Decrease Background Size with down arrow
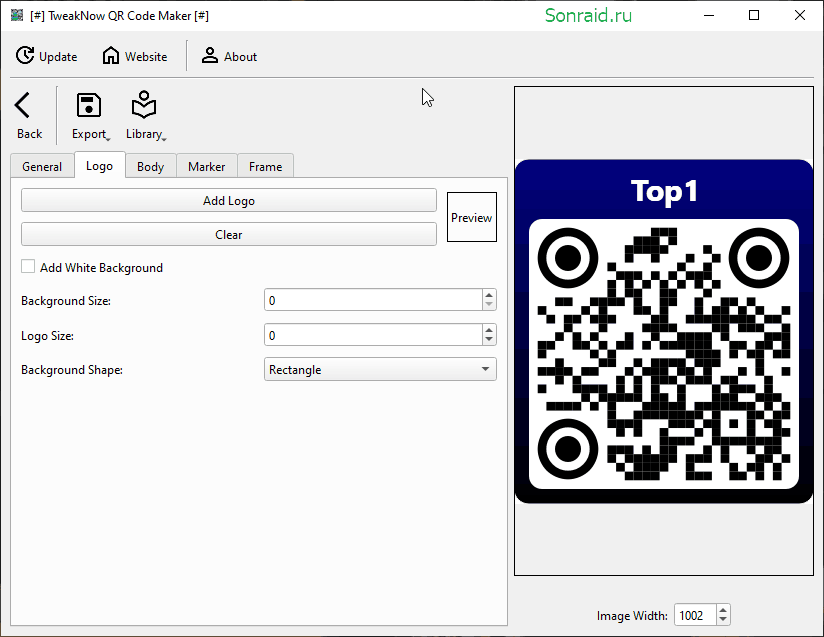 click(489, 305)
